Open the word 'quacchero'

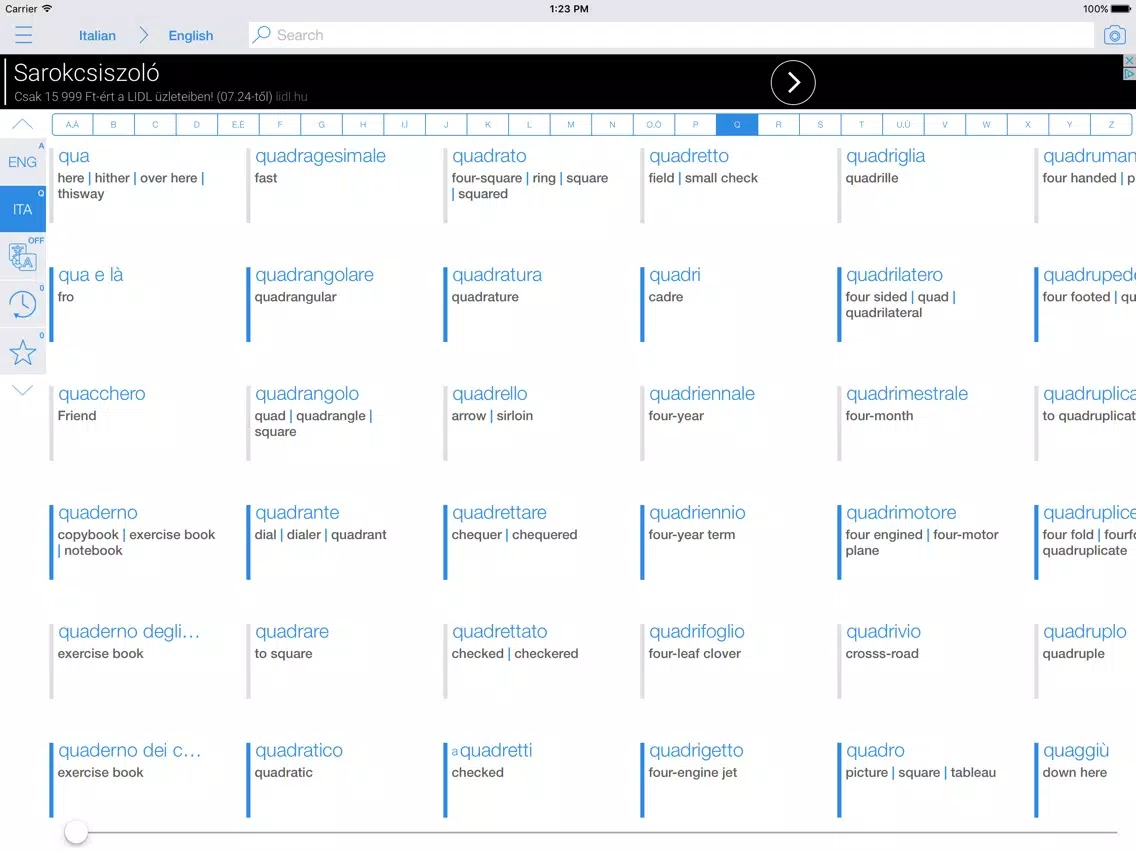tap(101, 393)
